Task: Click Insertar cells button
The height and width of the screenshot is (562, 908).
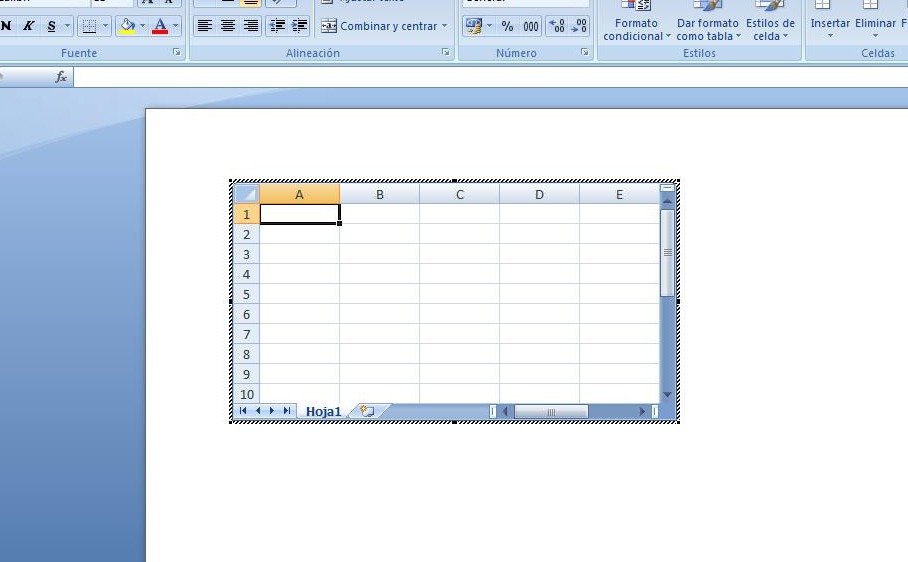Action: click(x=830, y=20)
